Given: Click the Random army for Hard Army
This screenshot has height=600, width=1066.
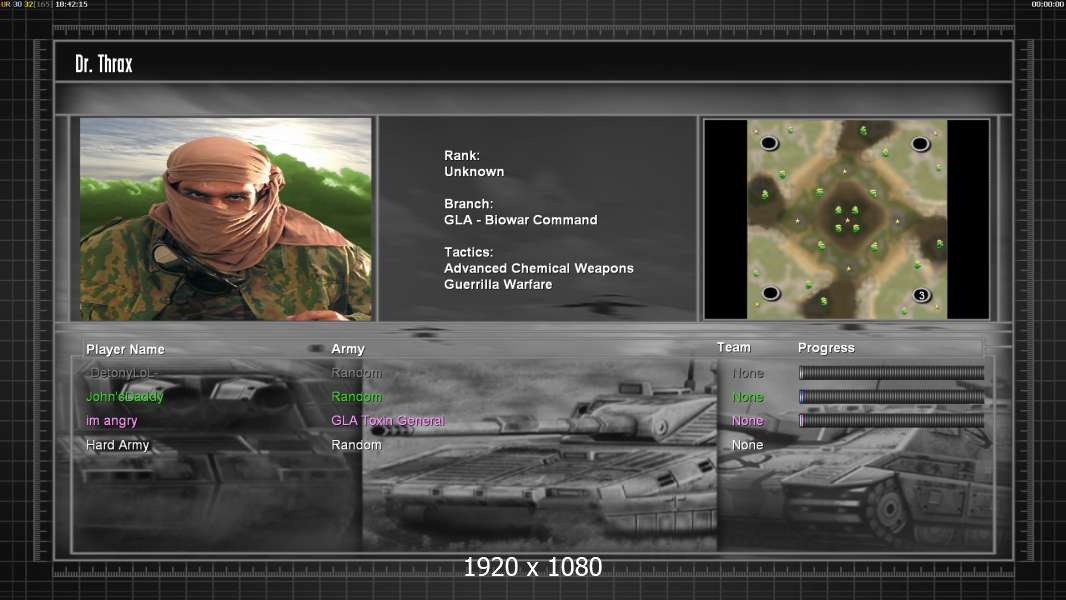Looking at the screenshot, I should (x=356, y=445).
